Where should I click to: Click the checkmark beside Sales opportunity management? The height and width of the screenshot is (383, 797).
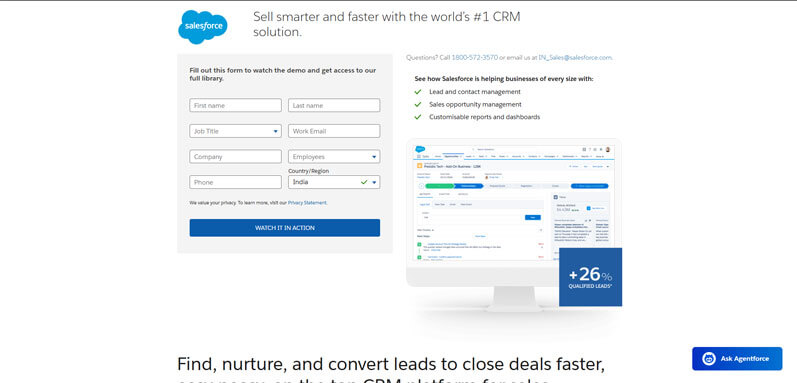point(418,104)
